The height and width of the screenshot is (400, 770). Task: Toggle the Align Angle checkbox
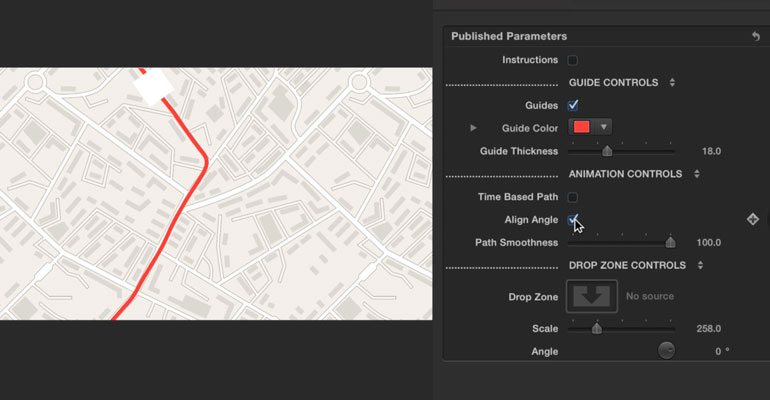573,219
